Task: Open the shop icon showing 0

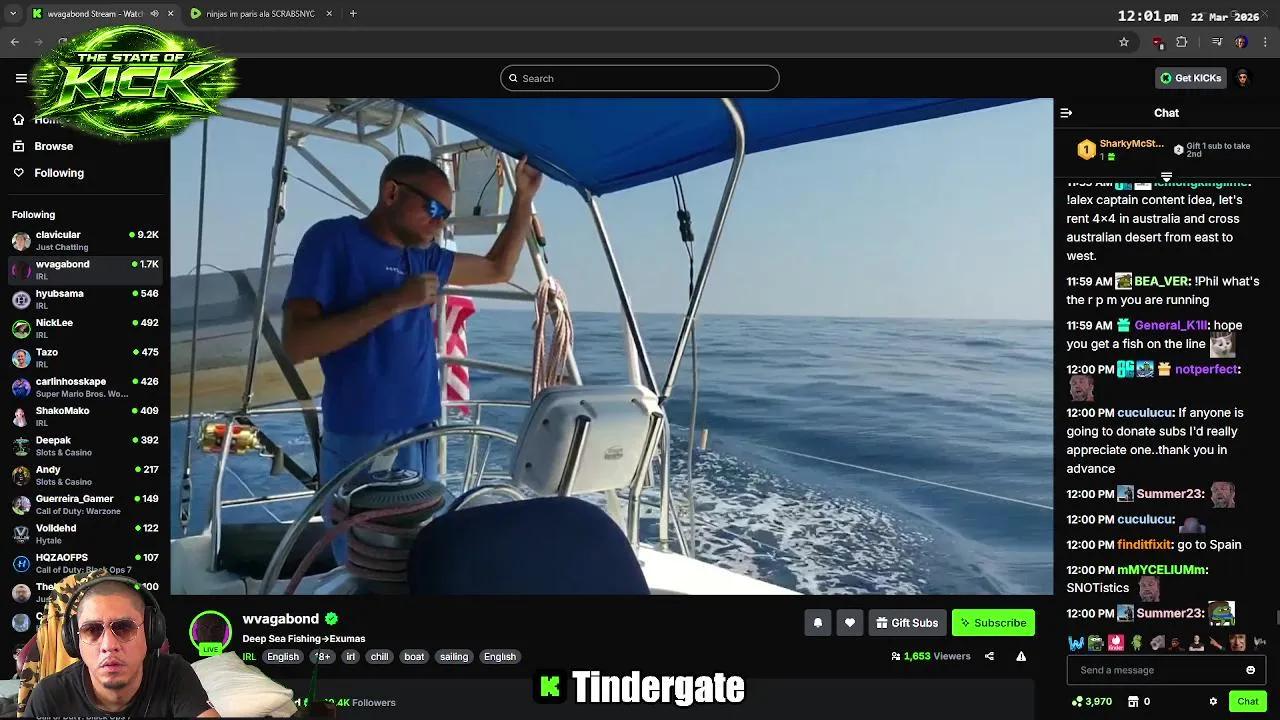Action: [x=1139, y=701]
